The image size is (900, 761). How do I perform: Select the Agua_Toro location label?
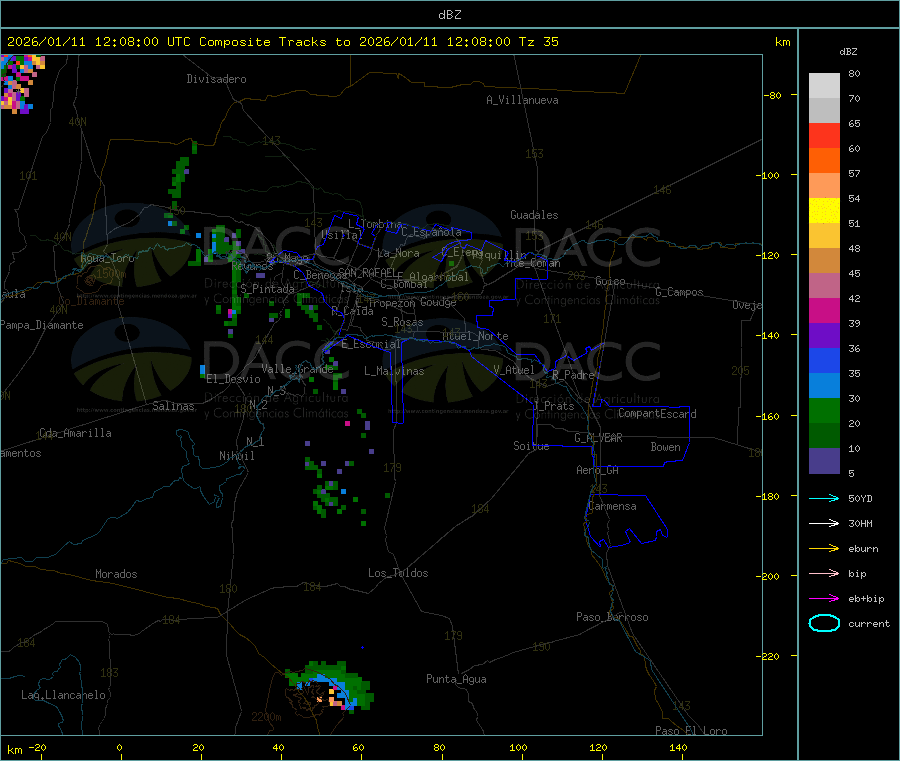tap(107, 258)
